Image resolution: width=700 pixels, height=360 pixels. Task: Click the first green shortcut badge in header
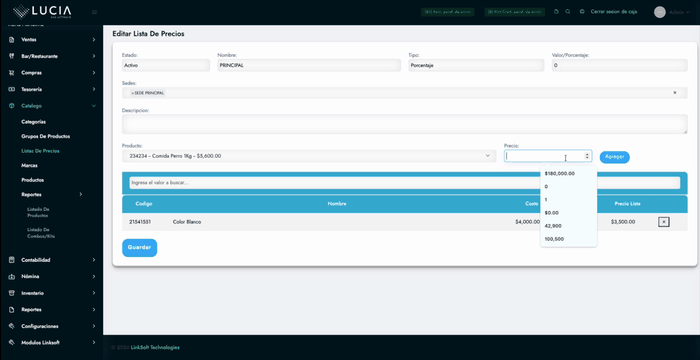(x=447, y=12)
